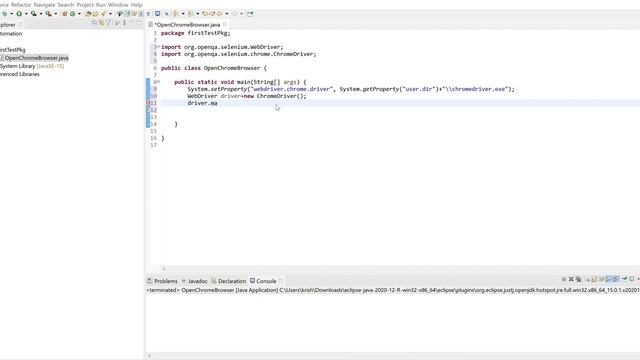This screenshot has height=360, width=640.
Task: Click the Terminate square in Console toolbar
Action: point(564,279)
